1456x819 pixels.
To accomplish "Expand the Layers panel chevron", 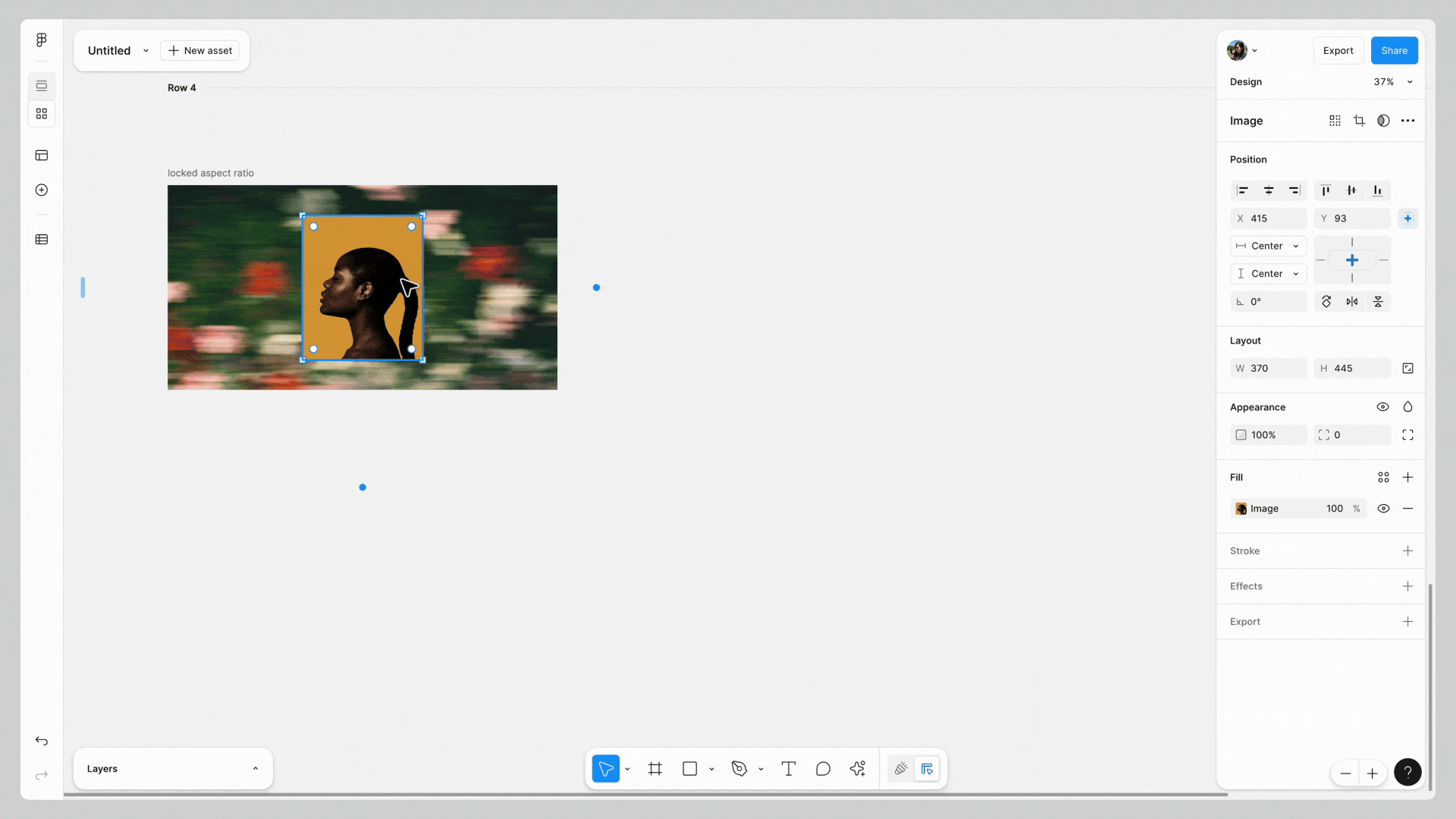I will click(x=256, y=769).
